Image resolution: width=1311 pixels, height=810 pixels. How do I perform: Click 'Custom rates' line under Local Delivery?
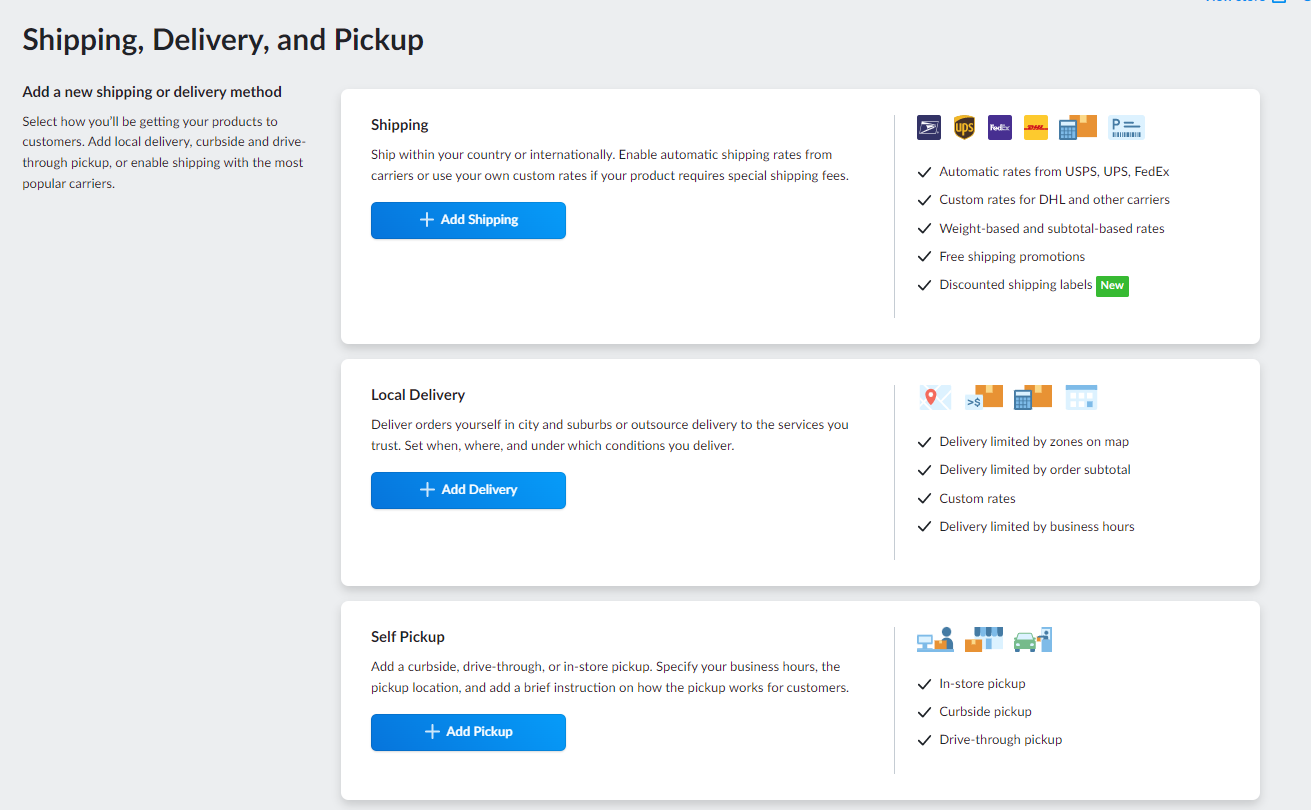pos(977,499)
